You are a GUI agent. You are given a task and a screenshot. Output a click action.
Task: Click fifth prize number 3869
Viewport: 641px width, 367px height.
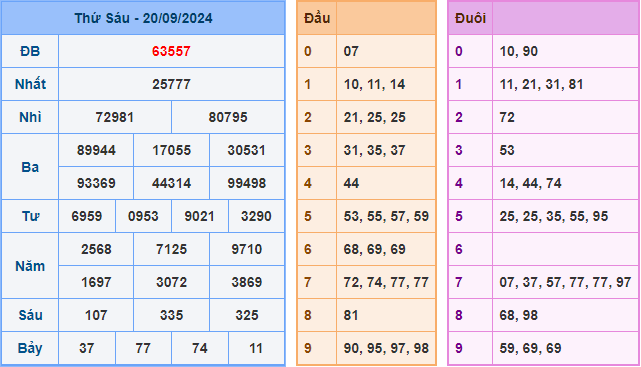pos(247,282)
